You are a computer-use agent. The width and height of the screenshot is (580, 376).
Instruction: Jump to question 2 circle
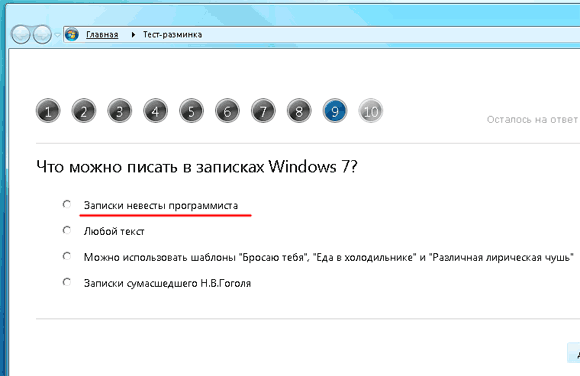[84, 110]
